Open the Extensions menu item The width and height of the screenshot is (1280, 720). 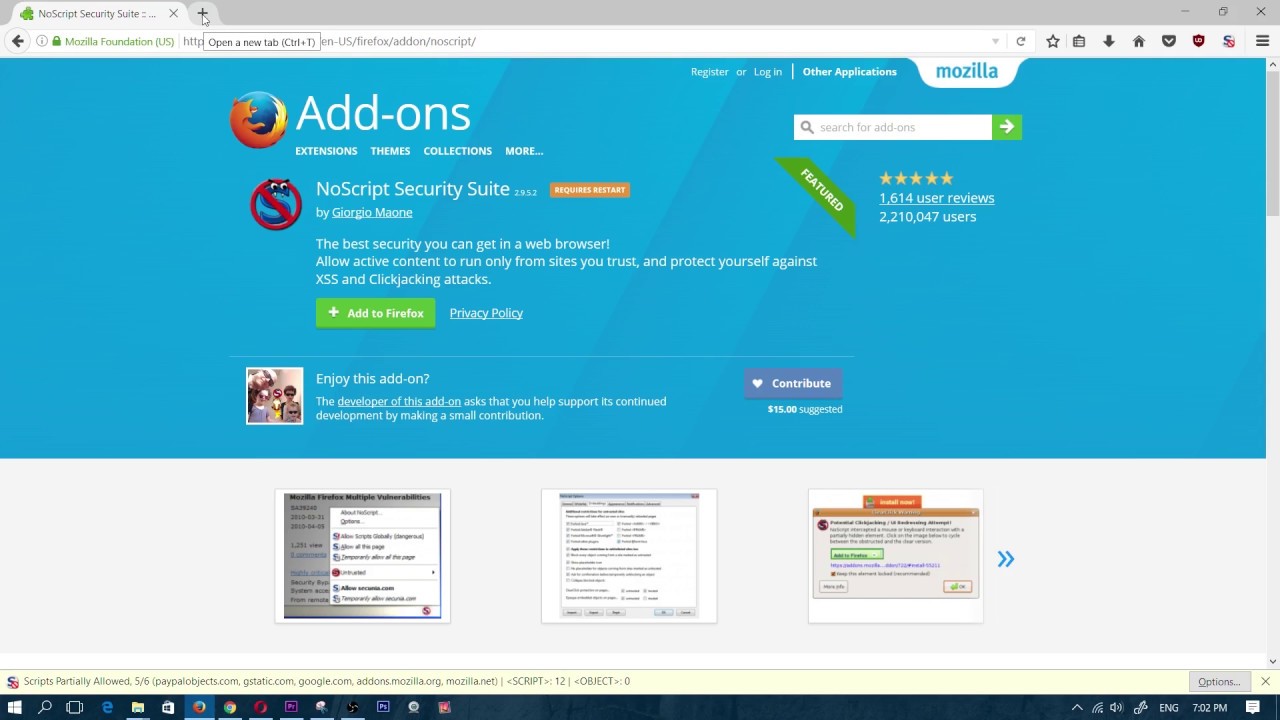(x=326, y=151)
